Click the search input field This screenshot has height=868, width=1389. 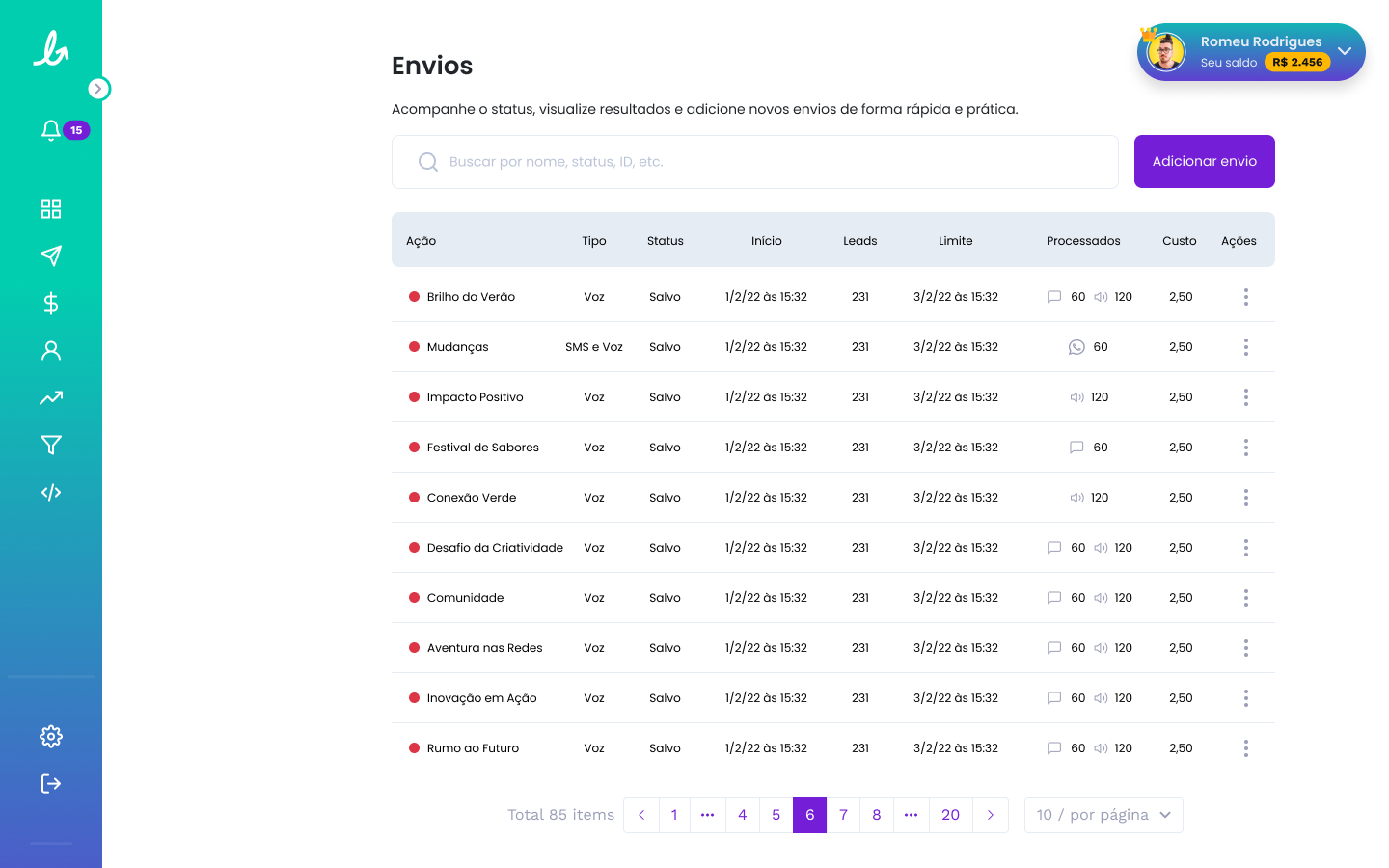tap(754, 162)
